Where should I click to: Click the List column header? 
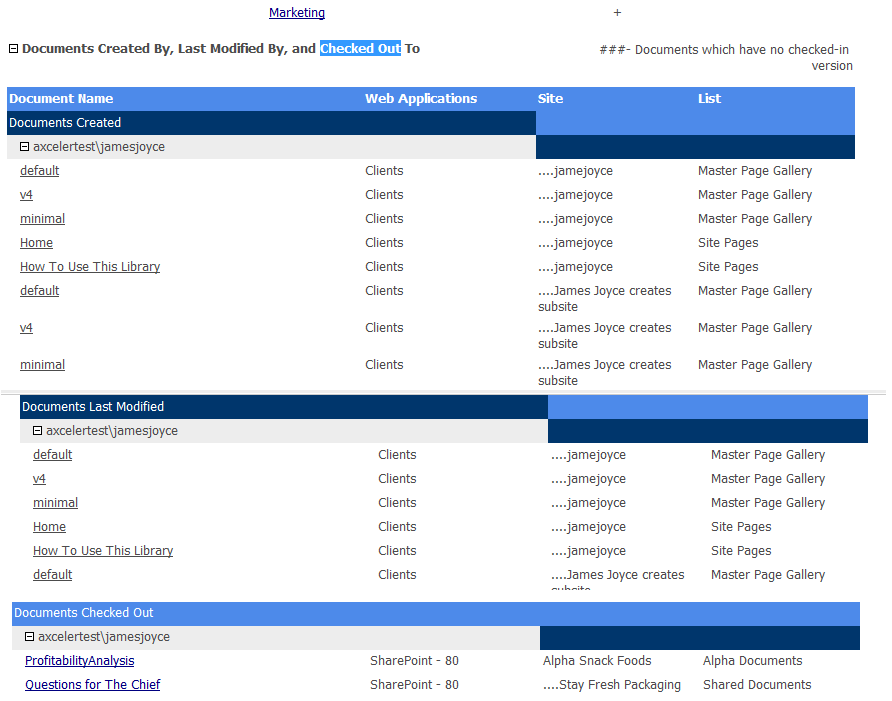point(708,98)
